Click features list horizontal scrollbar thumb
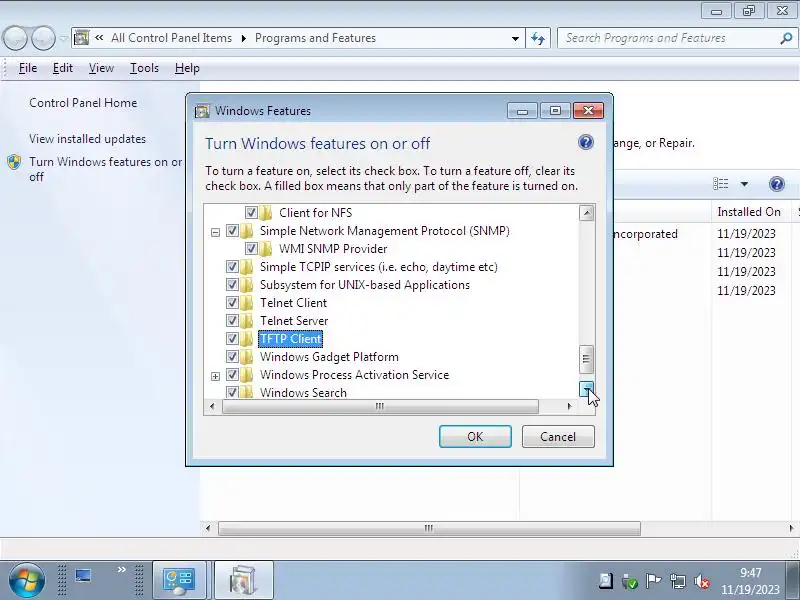Screen dimensions: 800x600 tap(380, 406)
